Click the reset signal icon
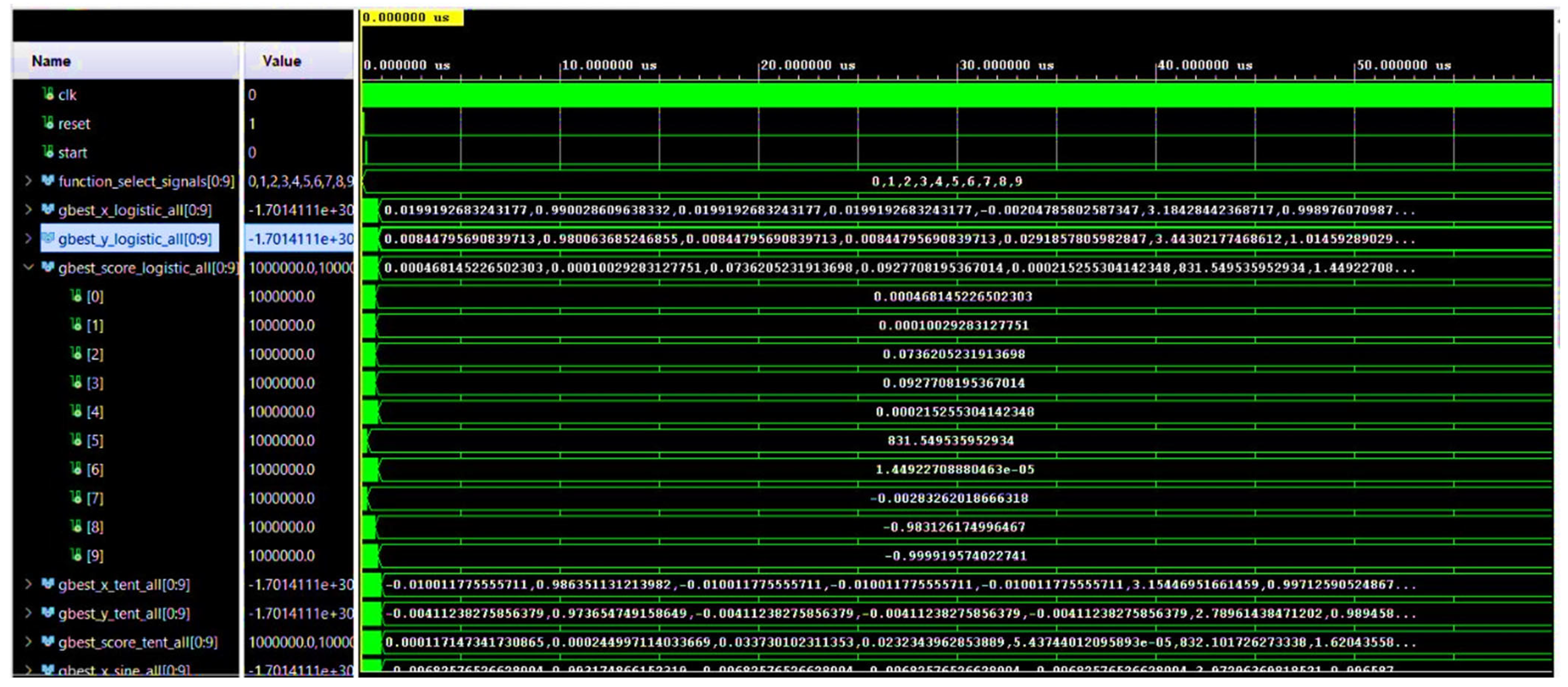The image size is (1568, 687). (x=49, y=123)
